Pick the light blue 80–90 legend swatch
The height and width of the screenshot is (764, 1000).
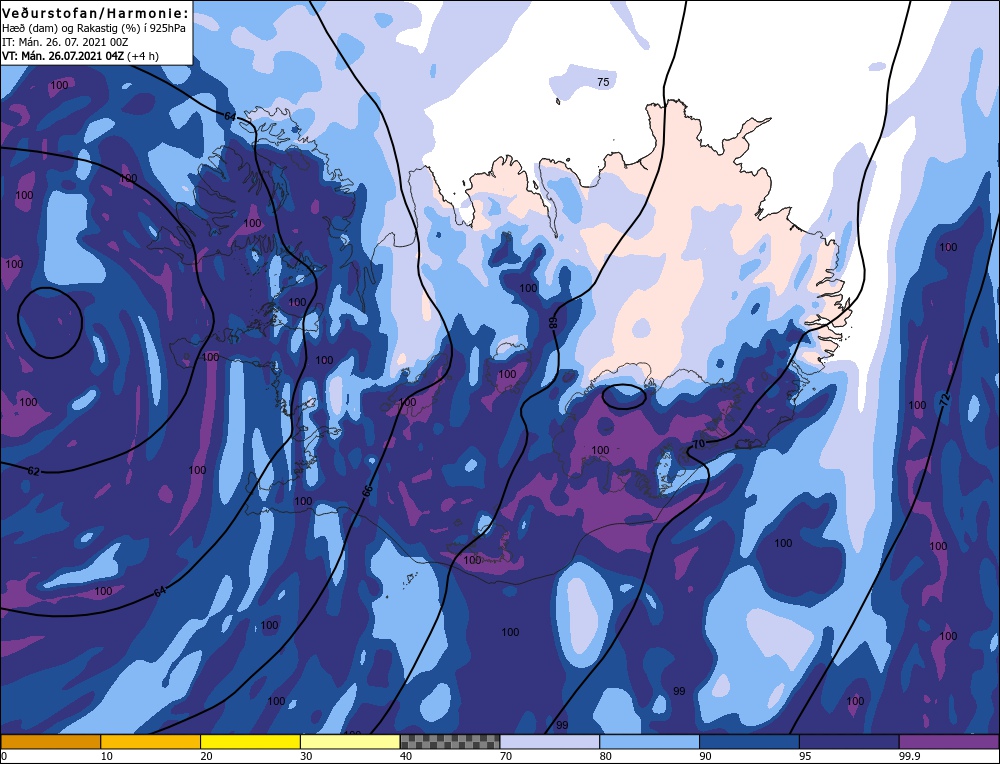pos(649,741)
